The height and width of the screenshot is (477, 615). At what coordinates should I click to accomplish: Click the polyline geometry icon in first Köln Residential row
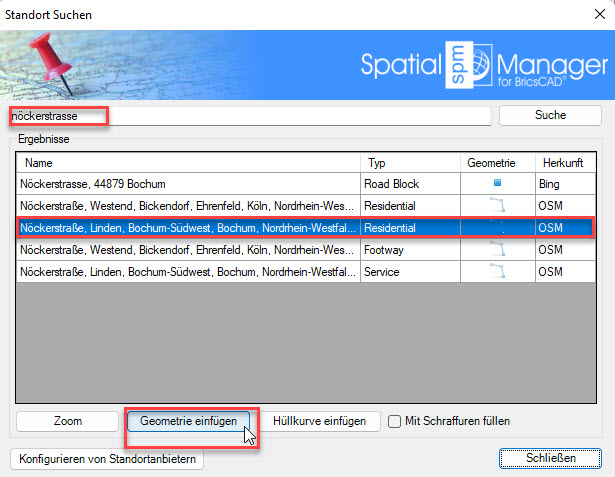click(x=497, y=206)
